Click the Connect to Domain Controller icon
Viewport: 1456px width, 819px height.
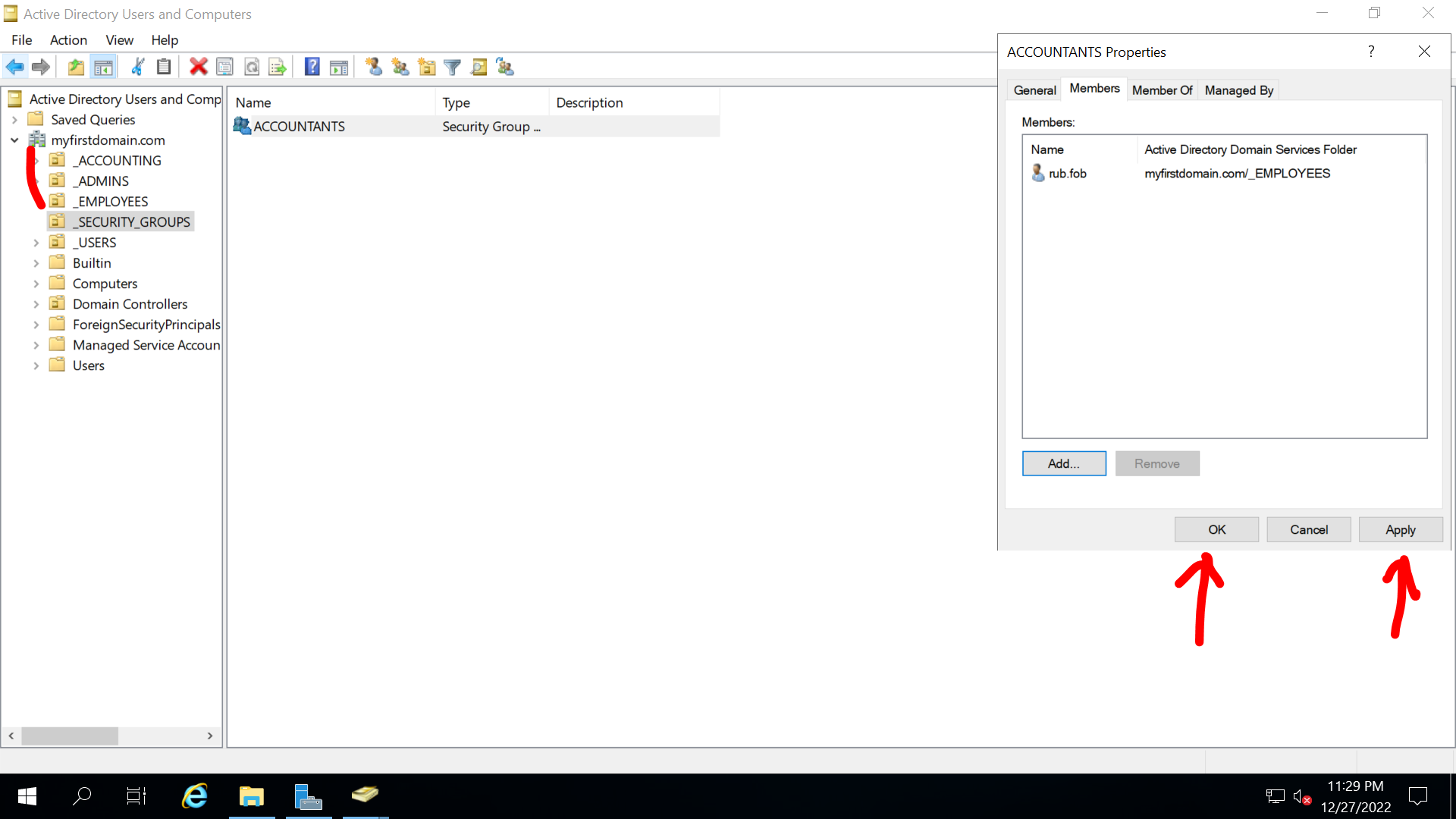click(505, 66)
